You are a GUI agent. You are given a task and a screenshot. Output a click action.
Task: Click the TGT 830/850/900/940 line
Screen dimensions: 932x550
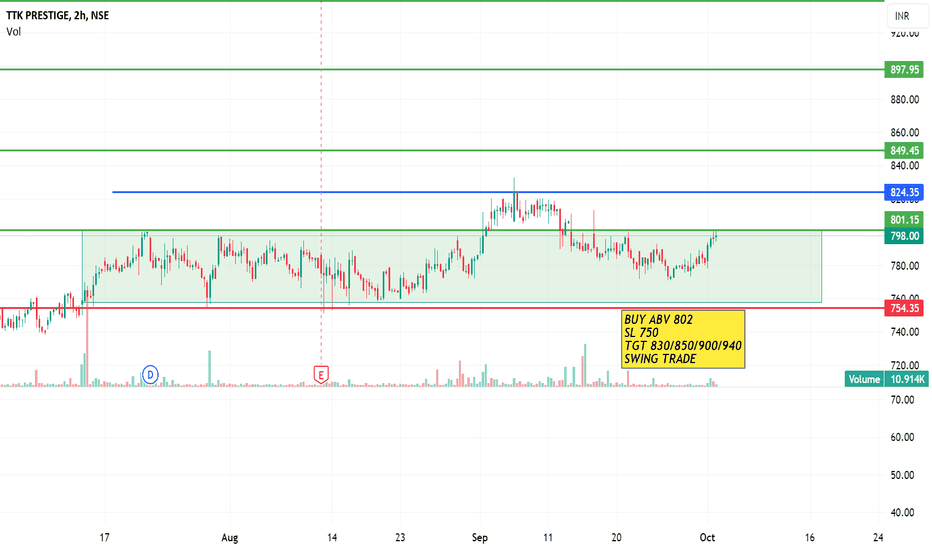tap(683, 345)
